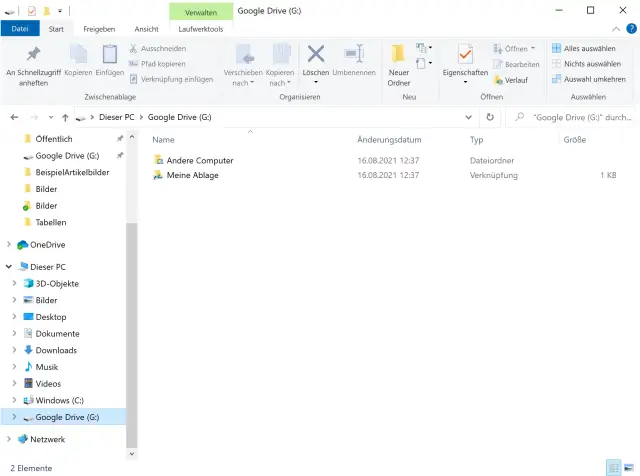640x476 pixels.
Task: Open Kopieren nach dropdown
Action: [x=280, y=65]
